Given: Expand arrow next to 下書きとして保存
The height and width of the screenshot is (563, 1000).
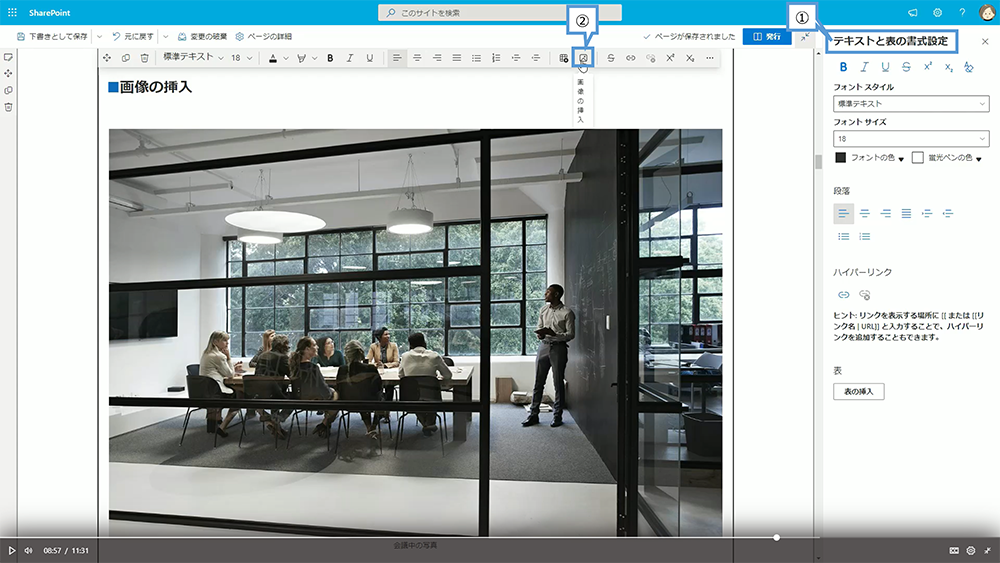Looking at the screenshot, I should (x=99, y=37).
